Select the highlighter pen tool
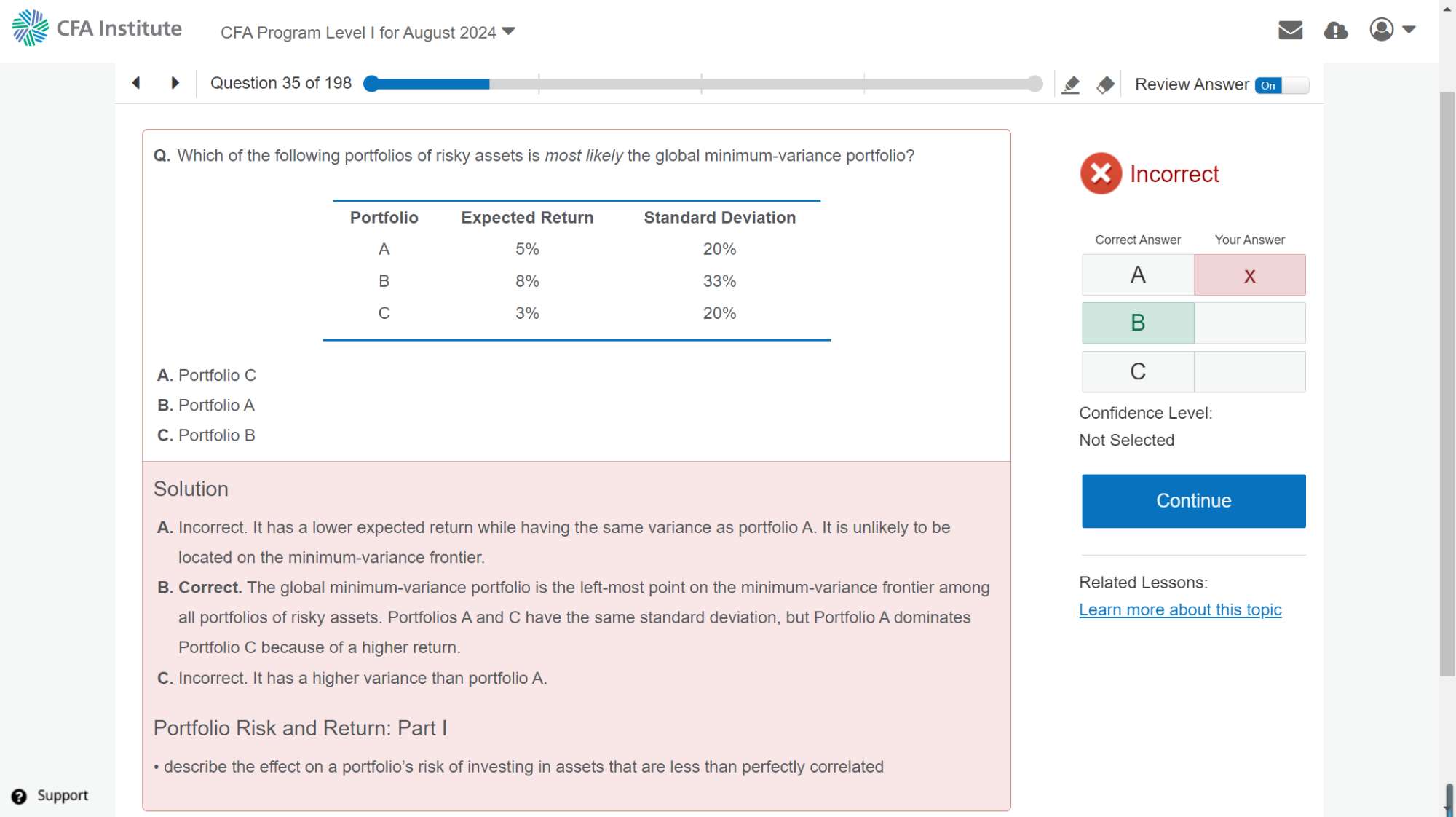The width and height of the screenshot is (1456, 817). [x=1070, y=85]
